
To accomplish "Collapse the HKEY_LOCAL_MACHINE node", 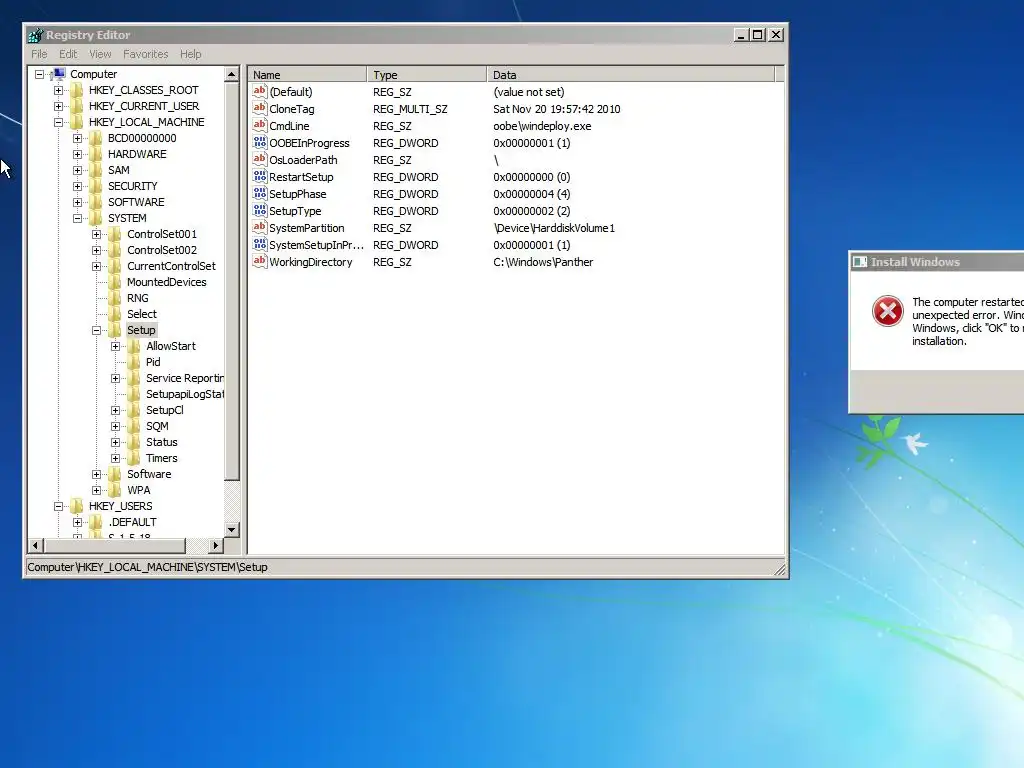I will (58, 122).
